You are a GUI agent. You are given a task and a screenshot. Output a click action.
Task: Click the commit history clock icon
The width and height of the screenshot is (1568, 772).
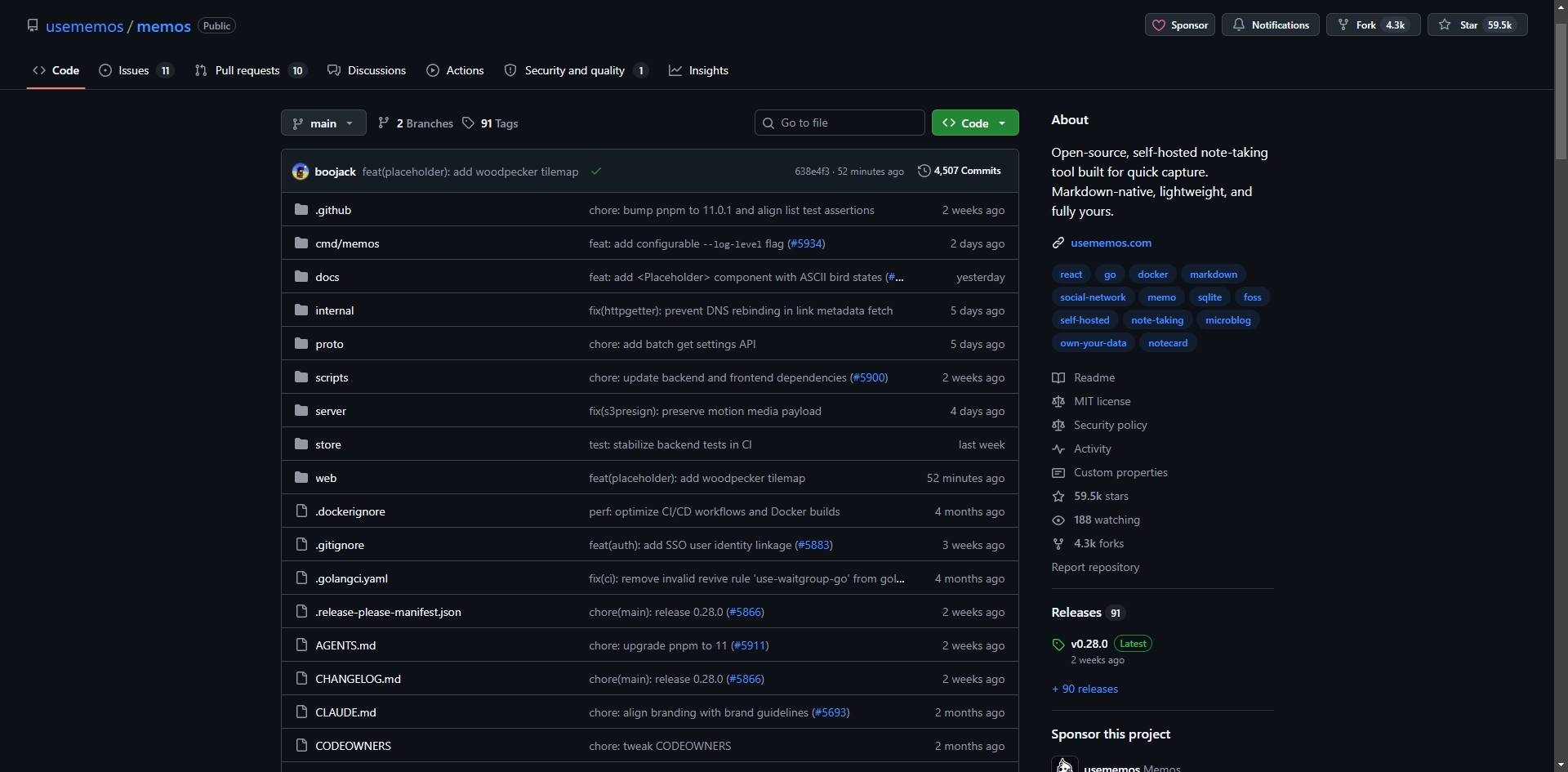pyautogui.click(x=924, y=171)
